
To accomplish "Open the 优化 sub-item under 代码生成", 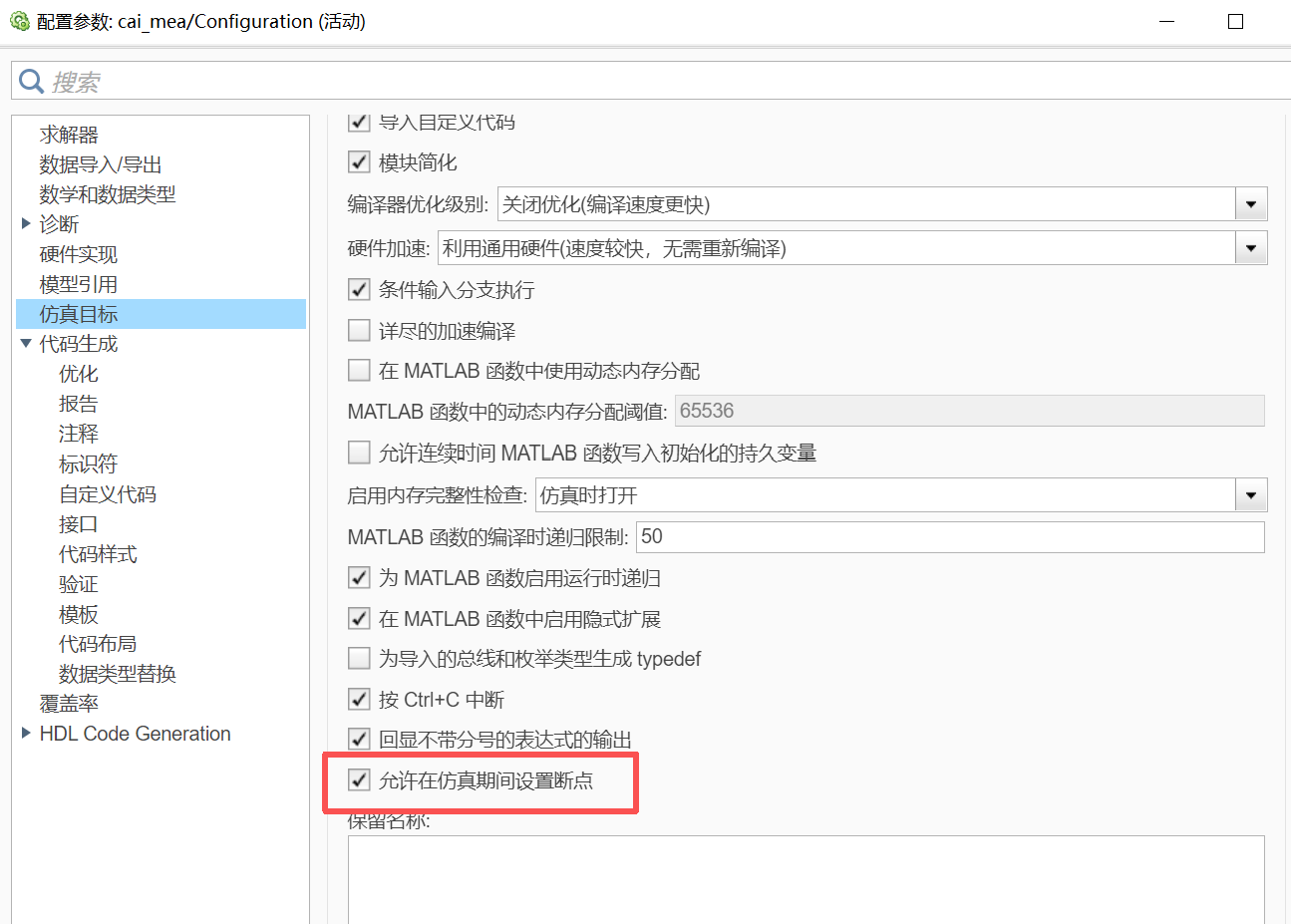I will (x=79, y=374).
